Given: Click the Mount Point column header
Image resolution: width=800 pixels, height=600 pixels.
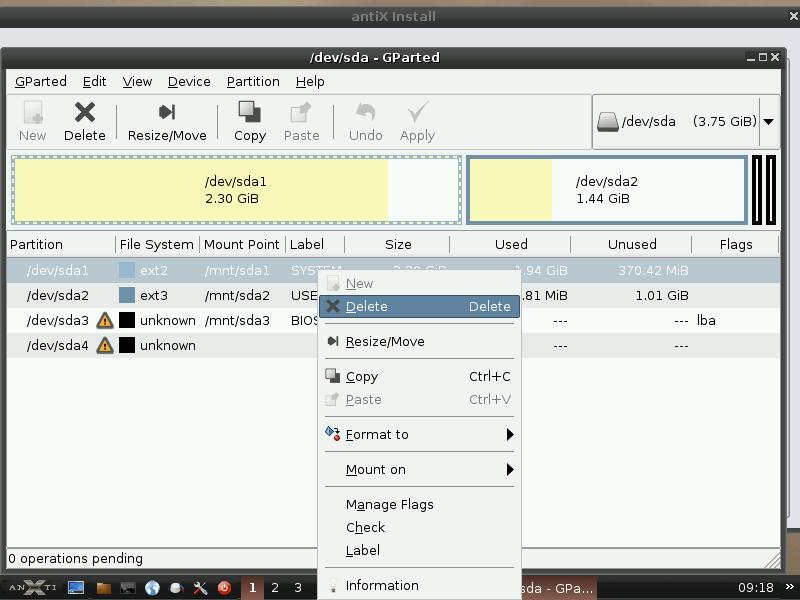Looking at the screenshot, I should 242,244.
